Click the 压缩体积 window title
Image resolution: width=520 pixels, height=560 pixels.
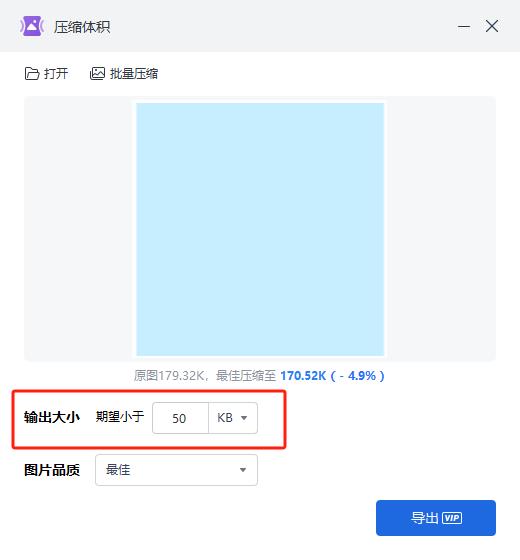[82, 27]
